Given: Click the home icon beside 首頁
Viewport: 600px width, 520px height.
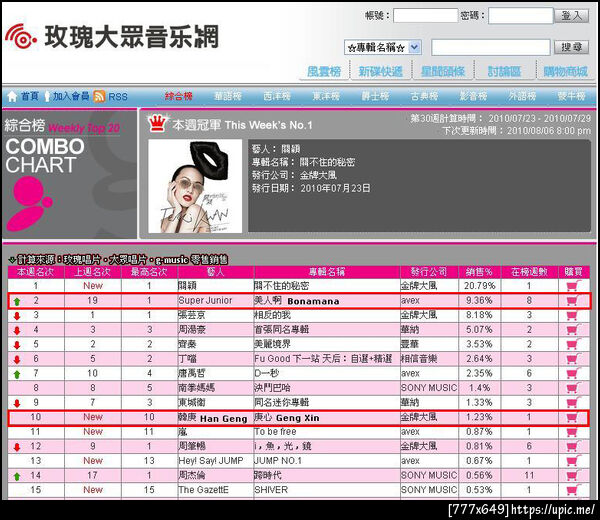Looking at the screenshot, I should [x=12, y=96].
